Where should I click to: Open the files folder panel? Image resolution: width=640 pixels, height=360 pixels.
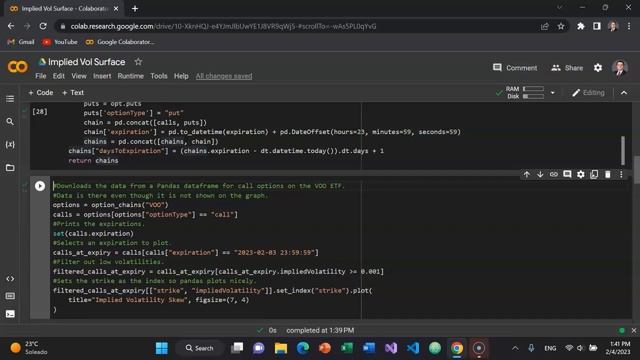[10, 168]
